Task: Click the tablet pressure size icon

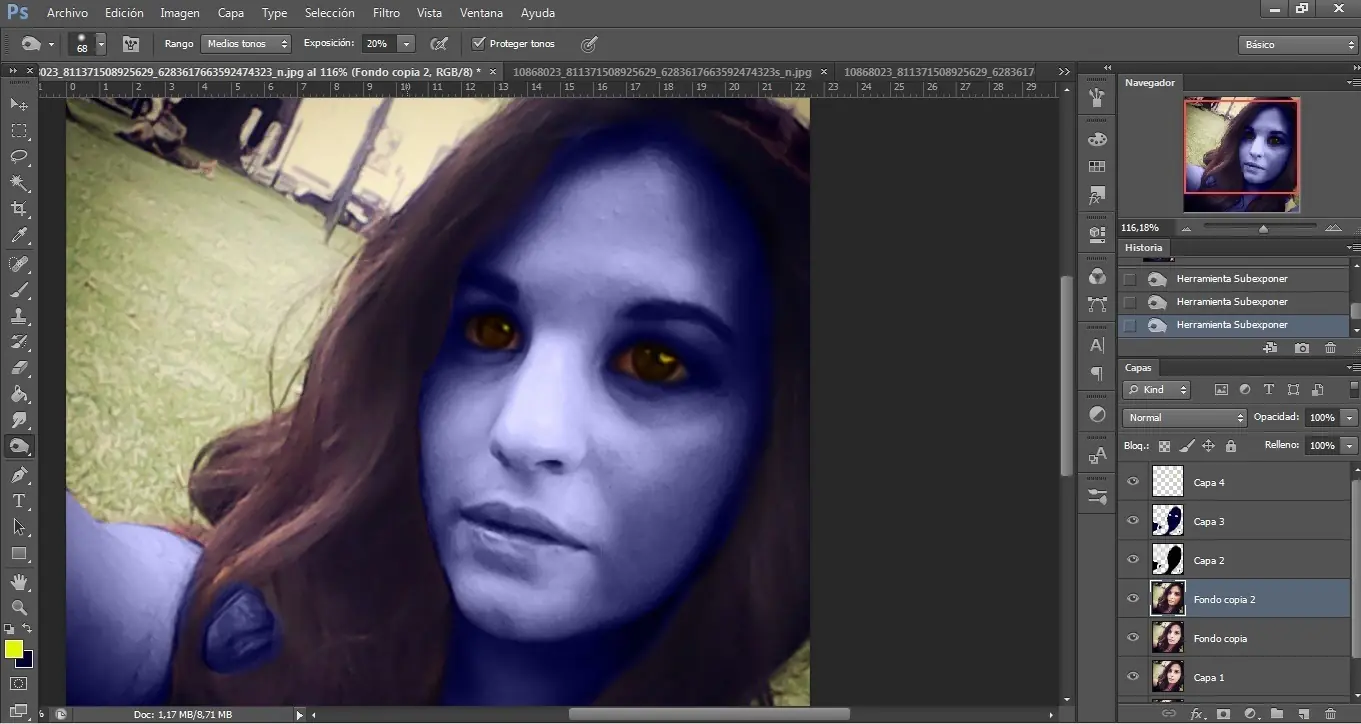Action: (x=589, y=44)
